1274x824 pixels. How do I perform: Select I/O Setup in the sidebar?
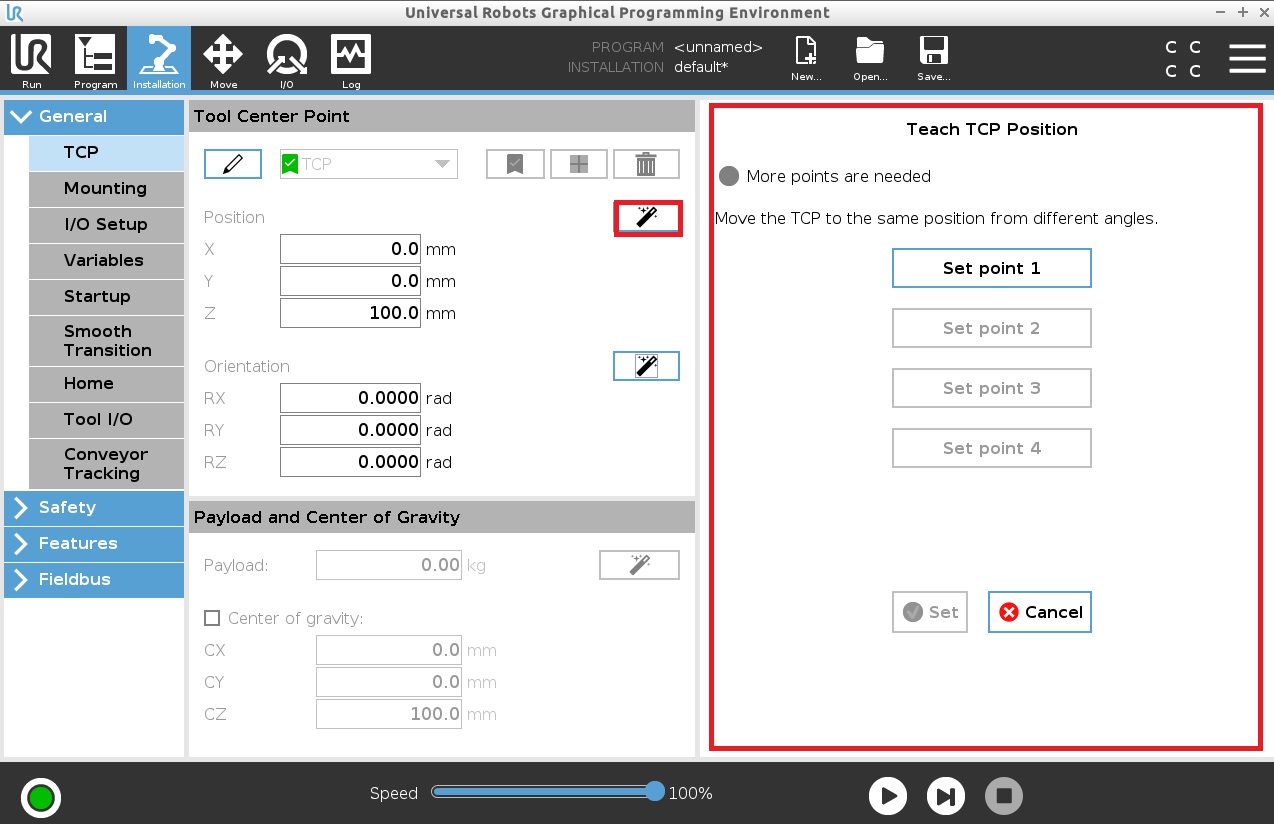[107, 224]
